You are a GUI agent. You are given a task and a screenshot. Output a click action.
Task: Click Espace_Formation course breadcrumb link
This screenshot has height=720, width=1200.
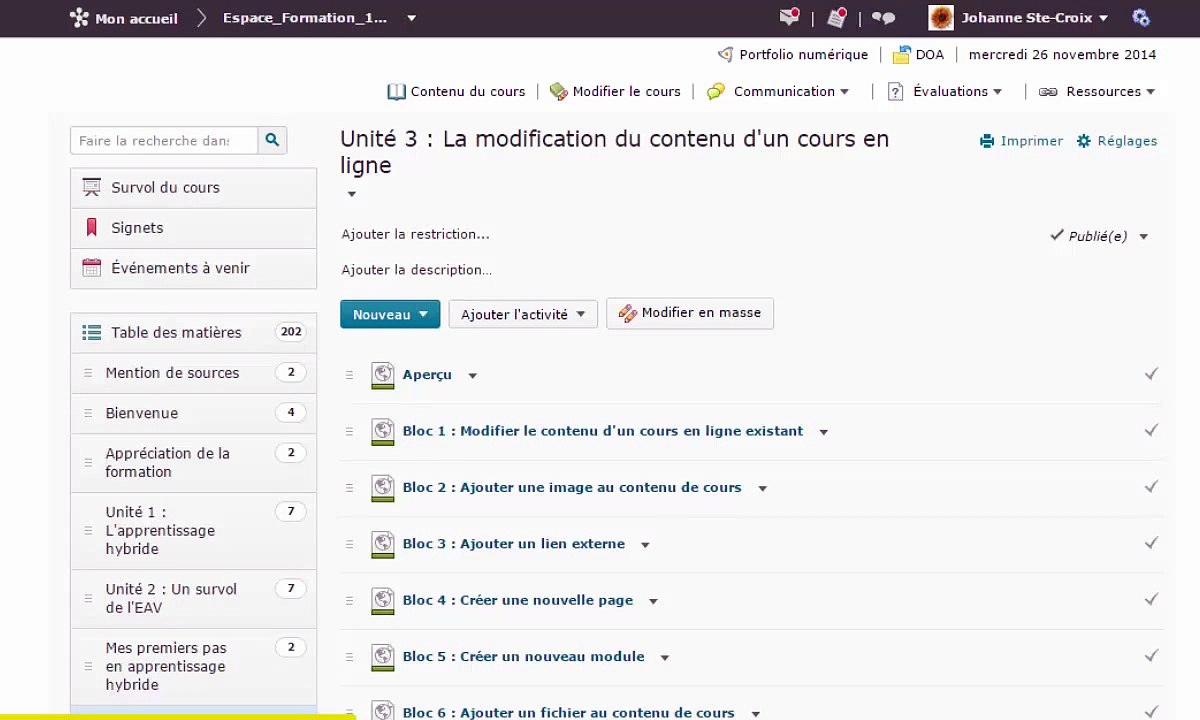click(x=305, y=18)
